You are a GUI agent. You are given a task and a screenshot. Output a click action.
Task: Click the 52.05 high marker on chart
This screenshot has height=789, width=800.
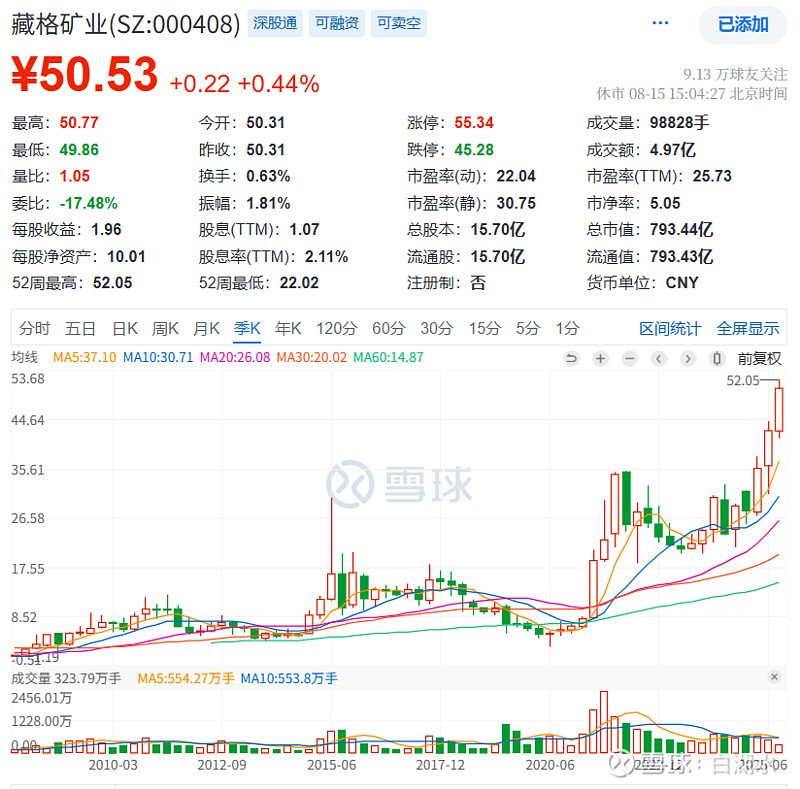(742, 381)
